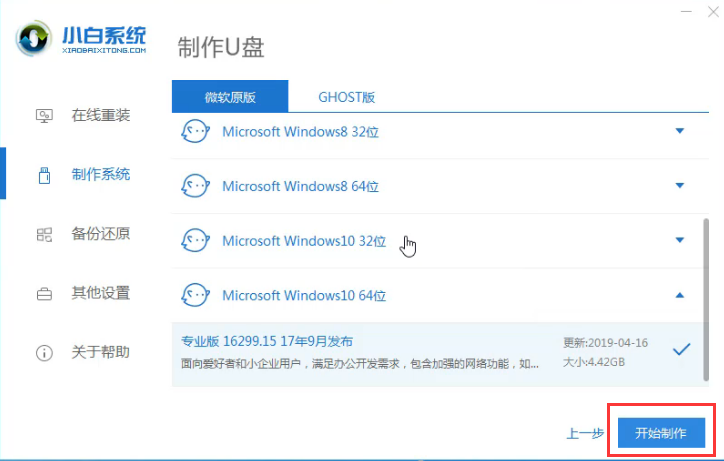The image size is (724, 461).
Task: Click the Windows8 32位 system icon
Action: (195, 131)
